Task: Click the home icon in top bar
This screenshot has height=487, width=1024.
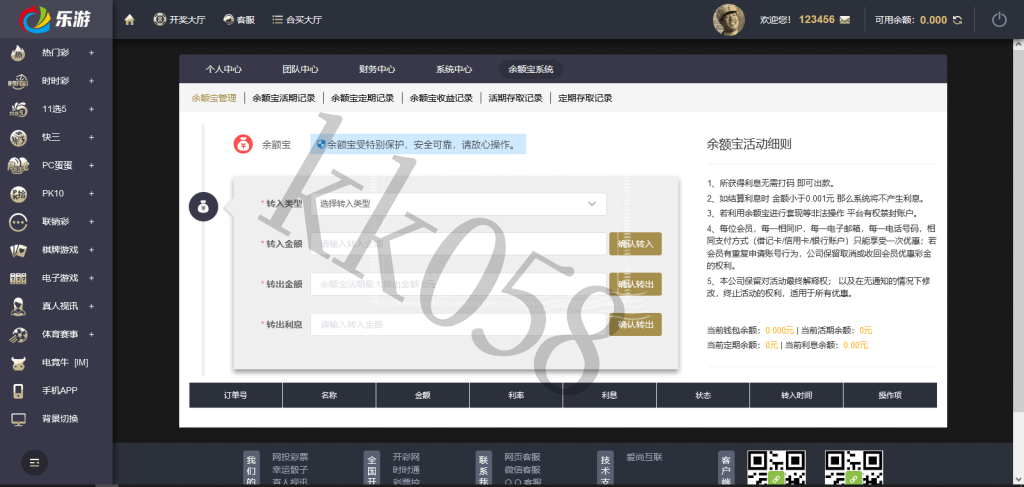Action: pos(129,20)
